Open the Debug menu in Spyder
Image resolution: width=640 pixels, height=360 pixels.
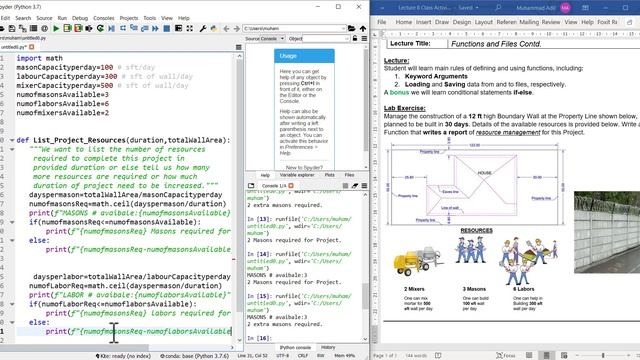80,18
